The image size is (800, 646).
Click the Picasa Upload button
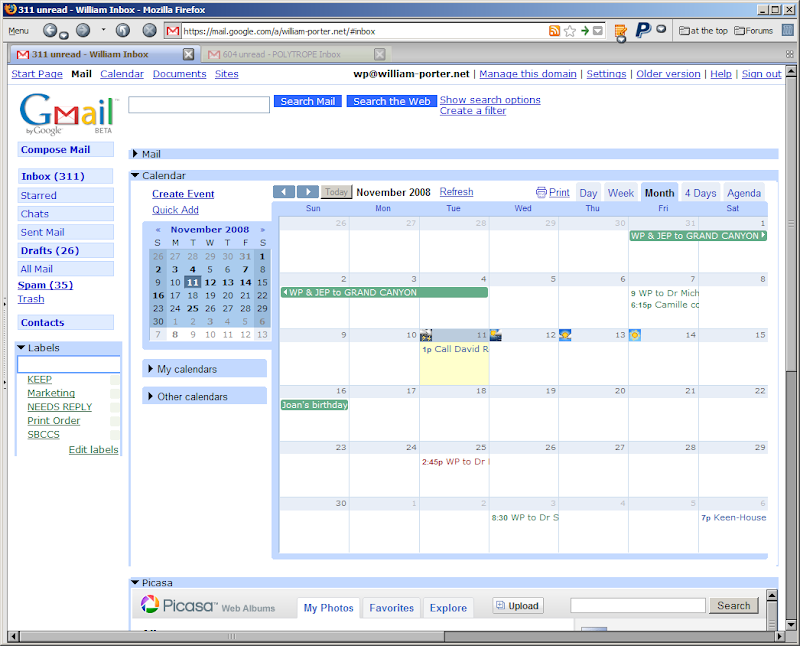[x=518, y=606]
